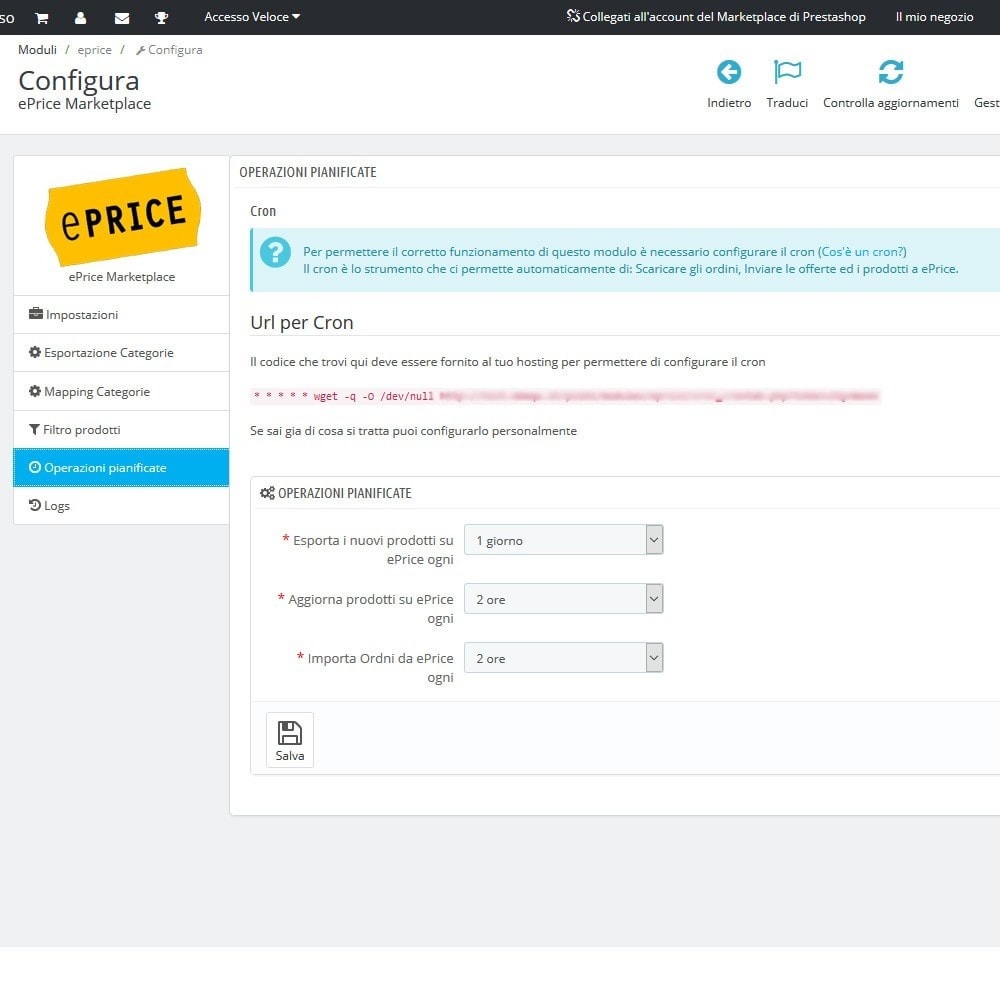Click the Configura breadcrumb item

coord(169,50)
